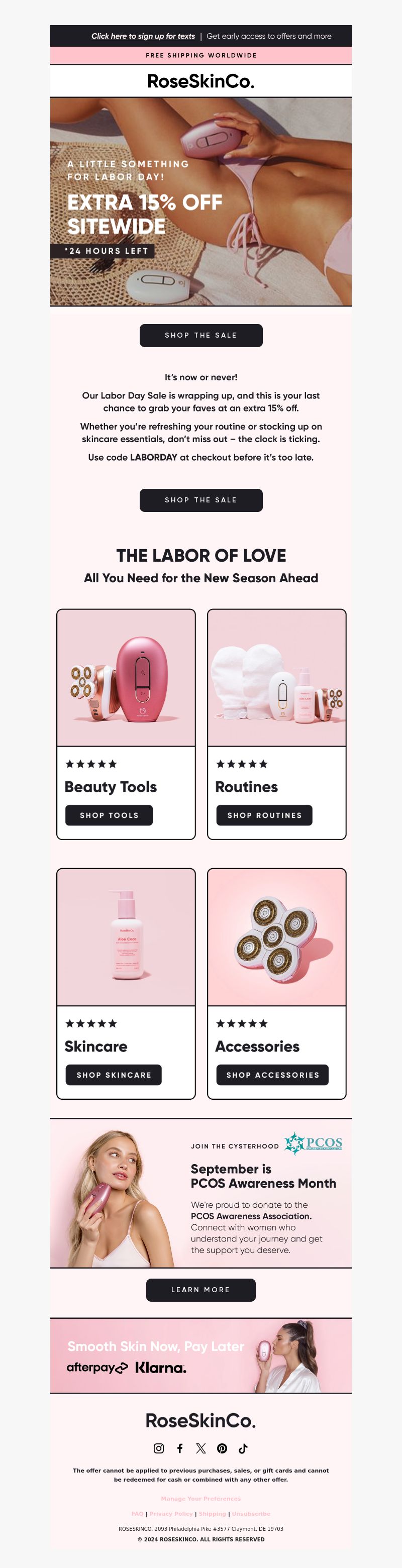Open the Facebook social icon
Viewport: 402px width, 1568px height.
coord(180,1449)
